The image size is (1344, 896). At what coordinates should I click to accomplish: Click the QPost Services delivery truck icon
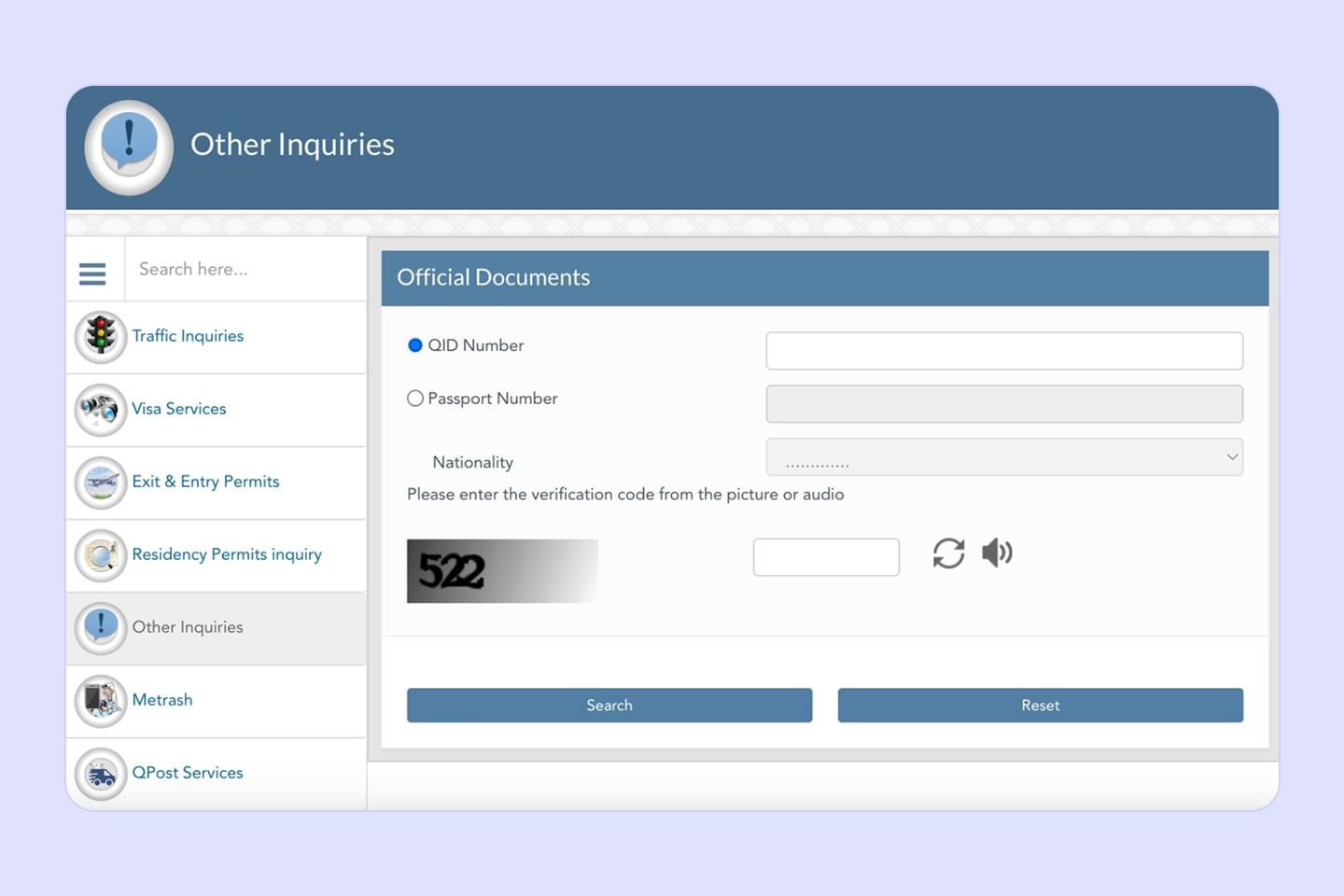tap(100, 773)
